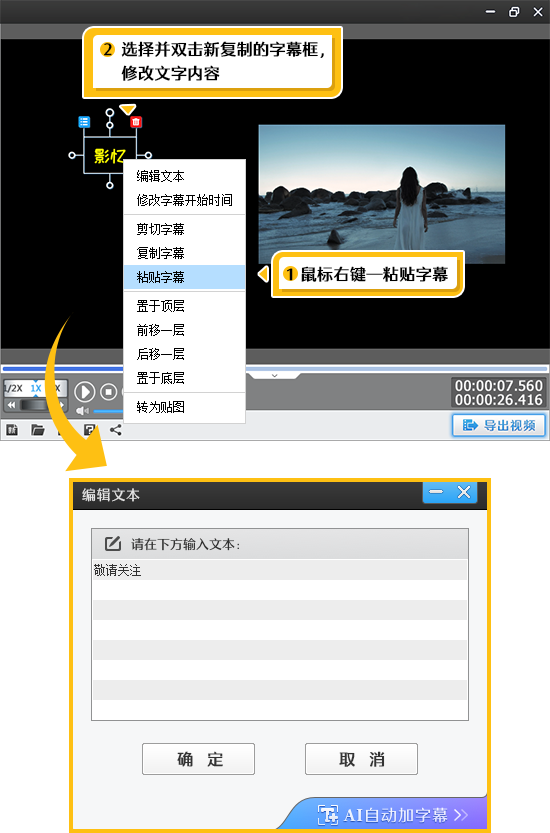The image size is (550, 833).
Task: Close the 编辑文本 dialog
Action: coord(464,492)
